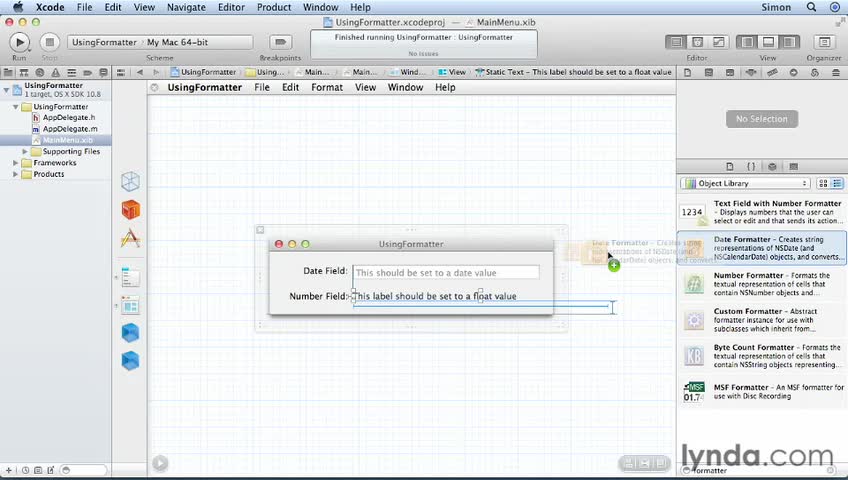The height and width of the screenshot is (480, 848).
Task: Click the Format menu in the xib menu designer
Action: point(327,88)
